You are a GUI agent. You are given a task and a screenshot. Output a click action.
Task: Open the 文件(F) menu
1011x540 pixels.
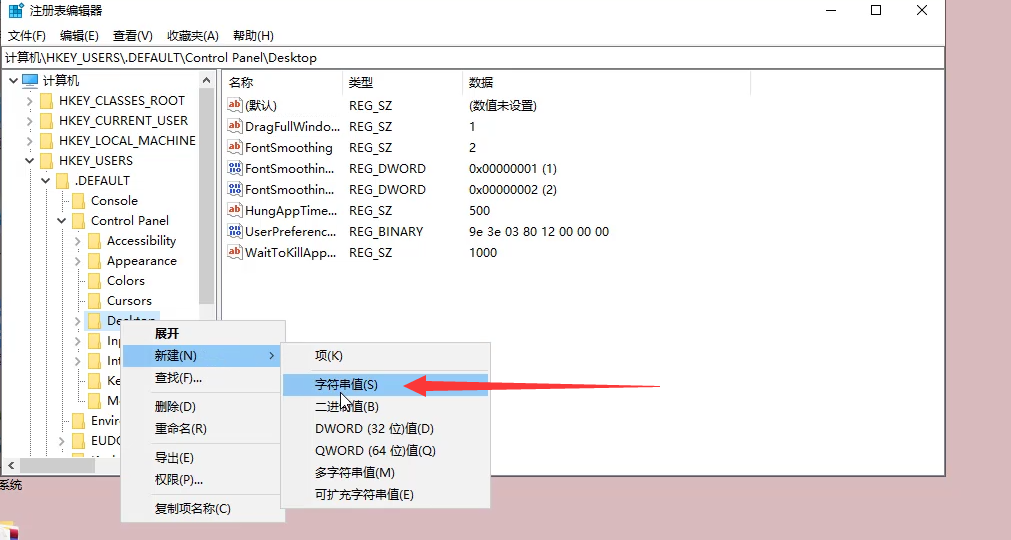26,35
